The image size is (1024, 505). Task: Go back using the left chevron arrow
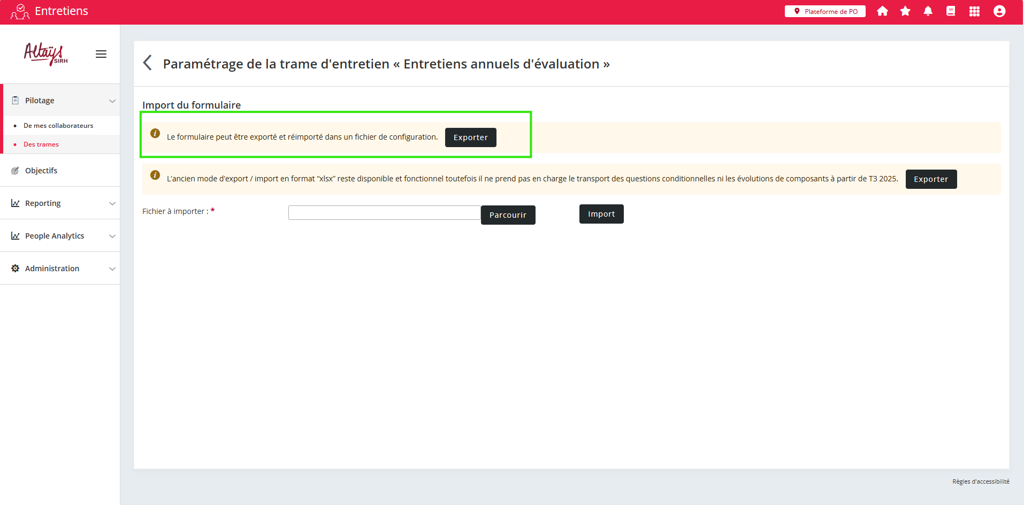(148, 63)
